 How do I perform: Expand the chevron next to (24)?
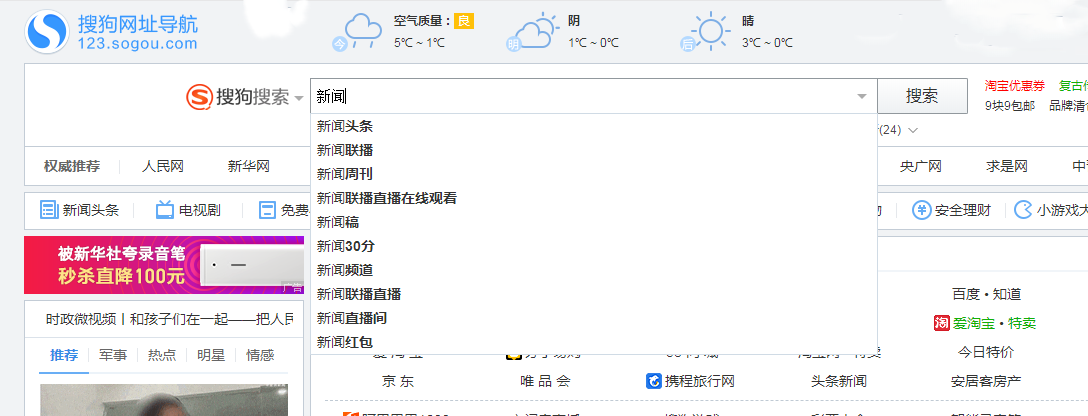tap(913, 130)
